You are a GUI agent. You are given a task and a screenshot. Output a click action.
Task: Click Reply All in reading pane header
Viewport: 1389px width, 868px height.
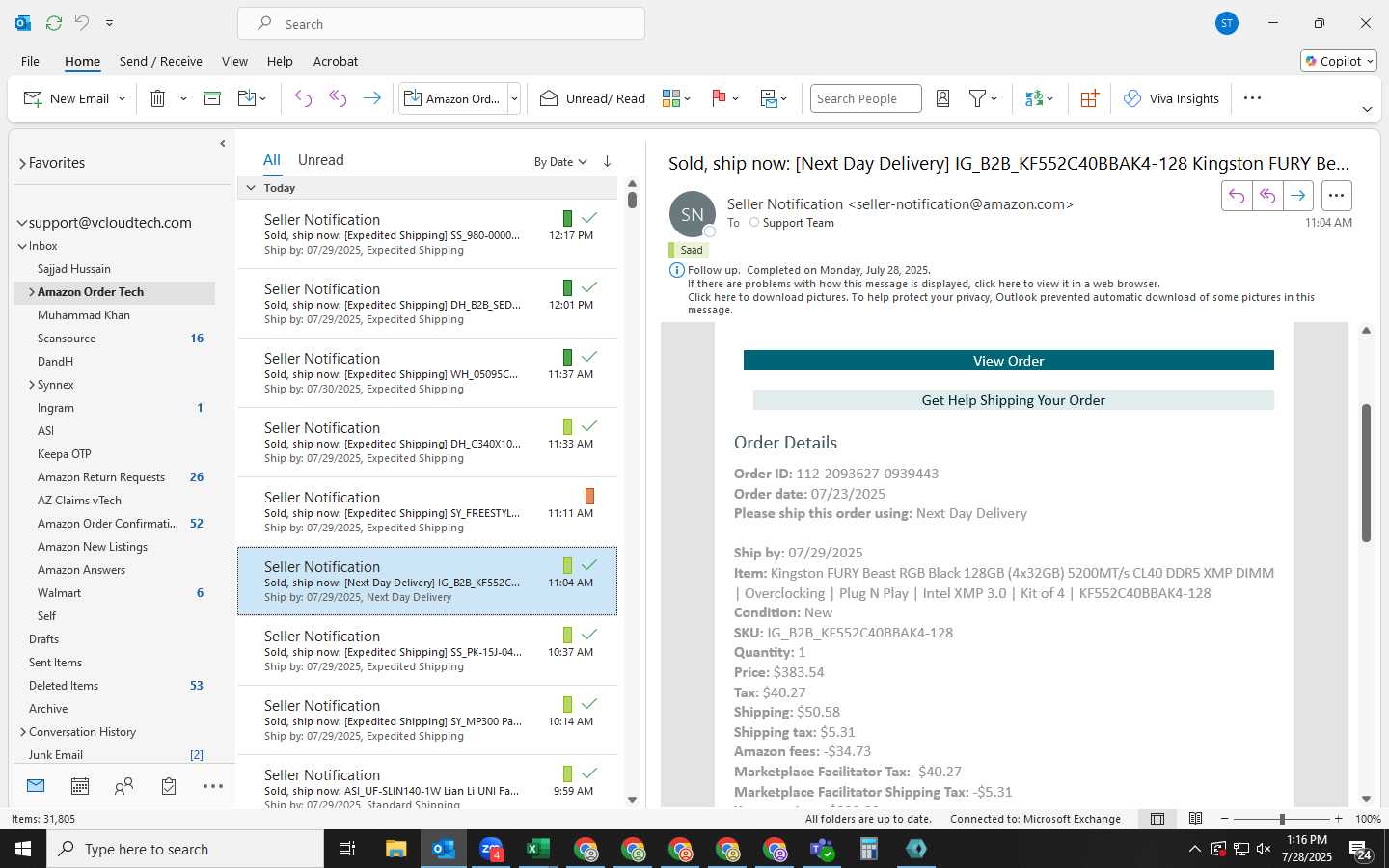[x=1267, y=196]
